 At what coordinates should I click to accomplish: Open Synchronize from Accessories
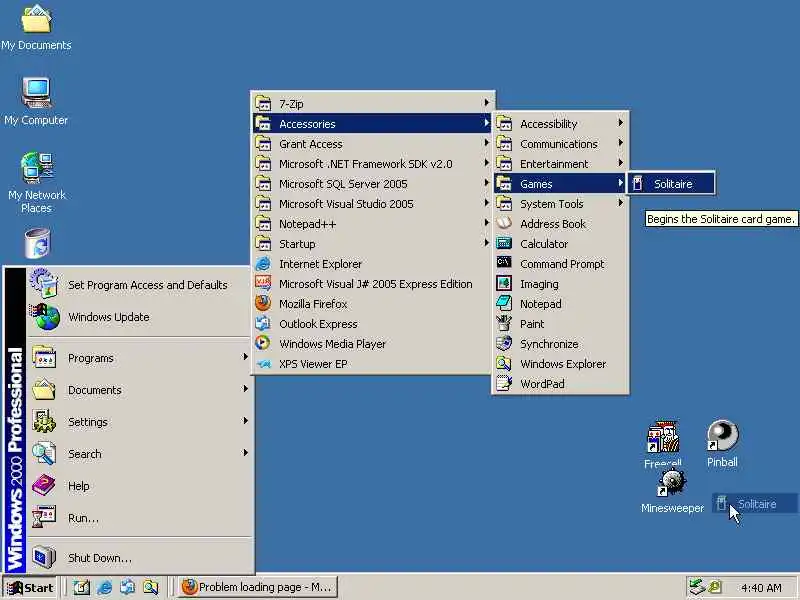560,344
